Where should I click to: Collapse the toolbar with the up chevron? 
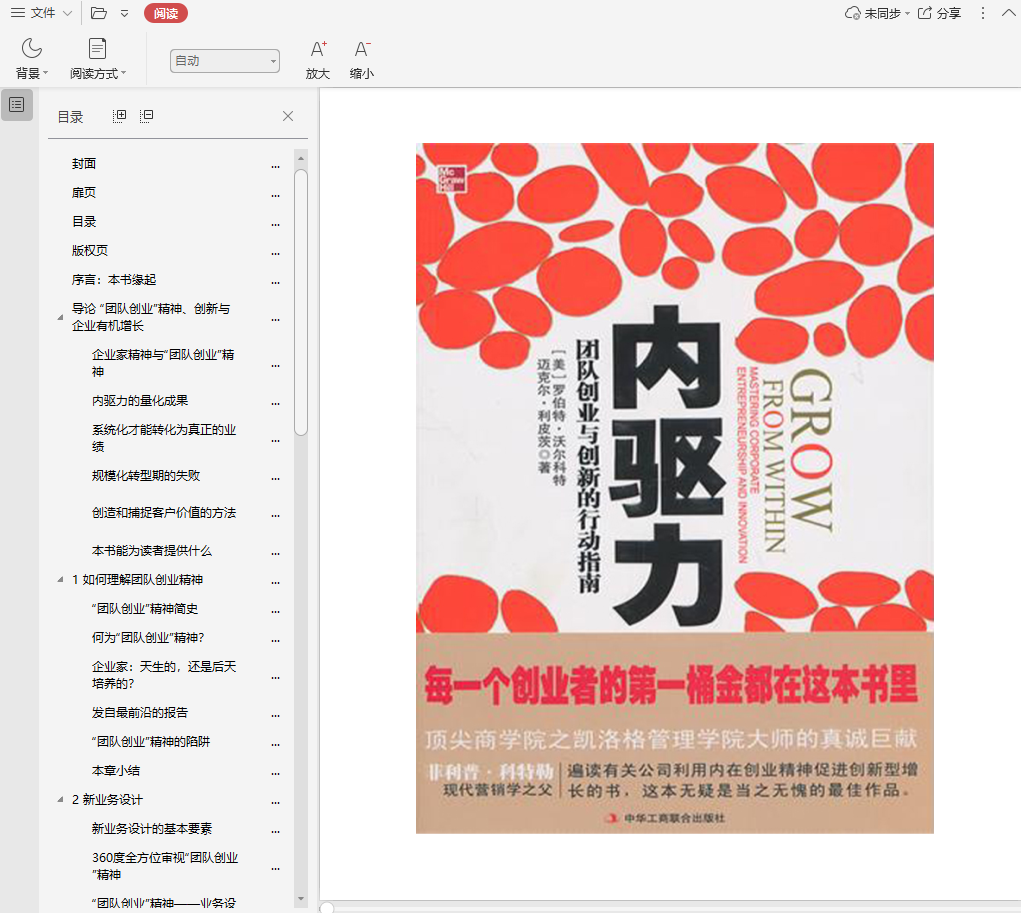click(x=1009, y=13)
